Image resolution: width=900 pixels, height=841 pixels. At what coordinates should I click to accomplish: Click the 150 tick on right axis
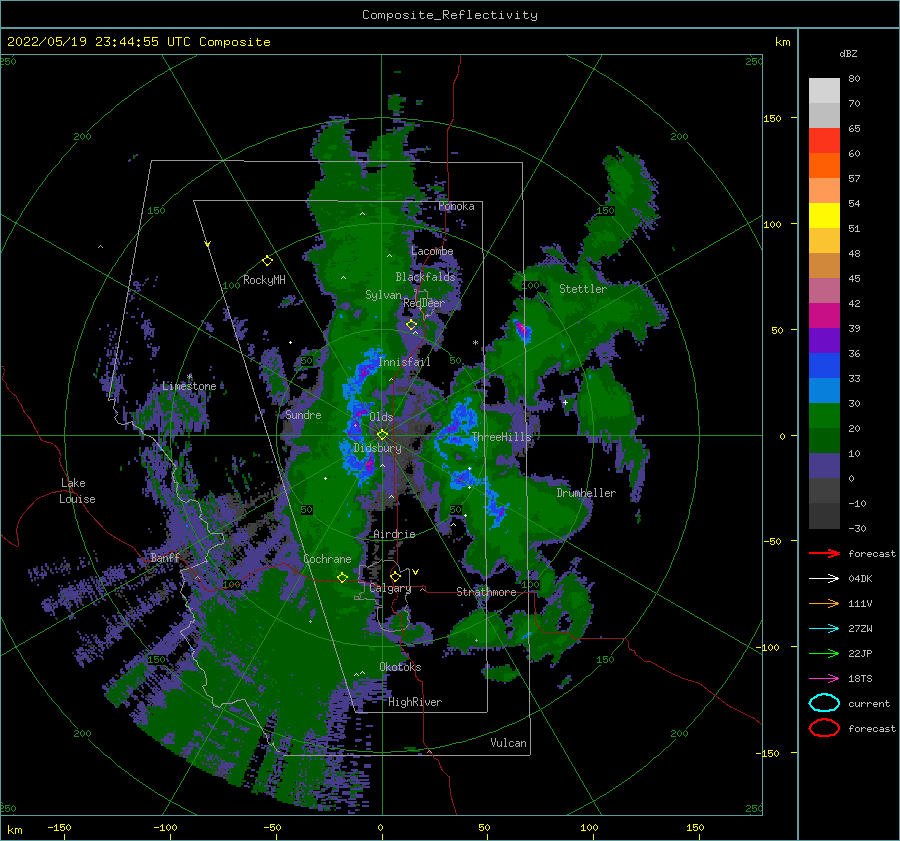[x=772, y=118]
